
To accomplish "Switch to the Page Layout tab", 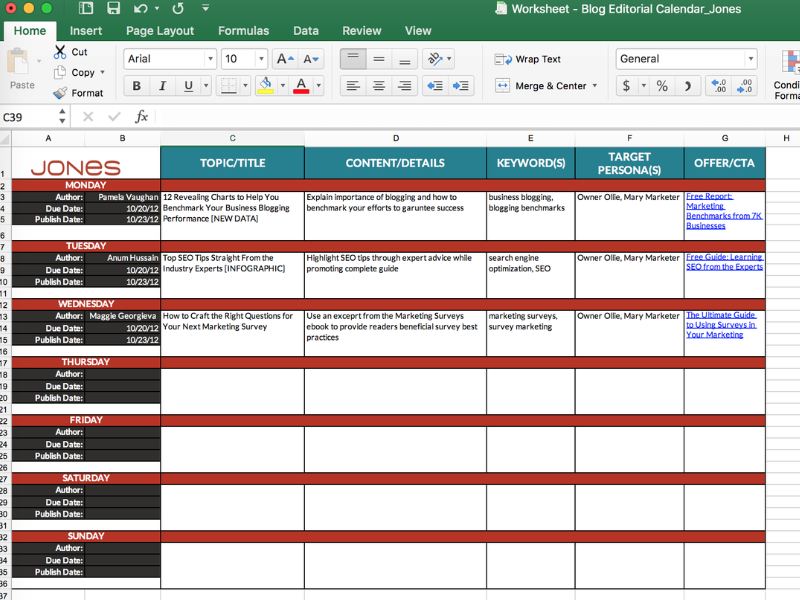I will pos(160,31).
